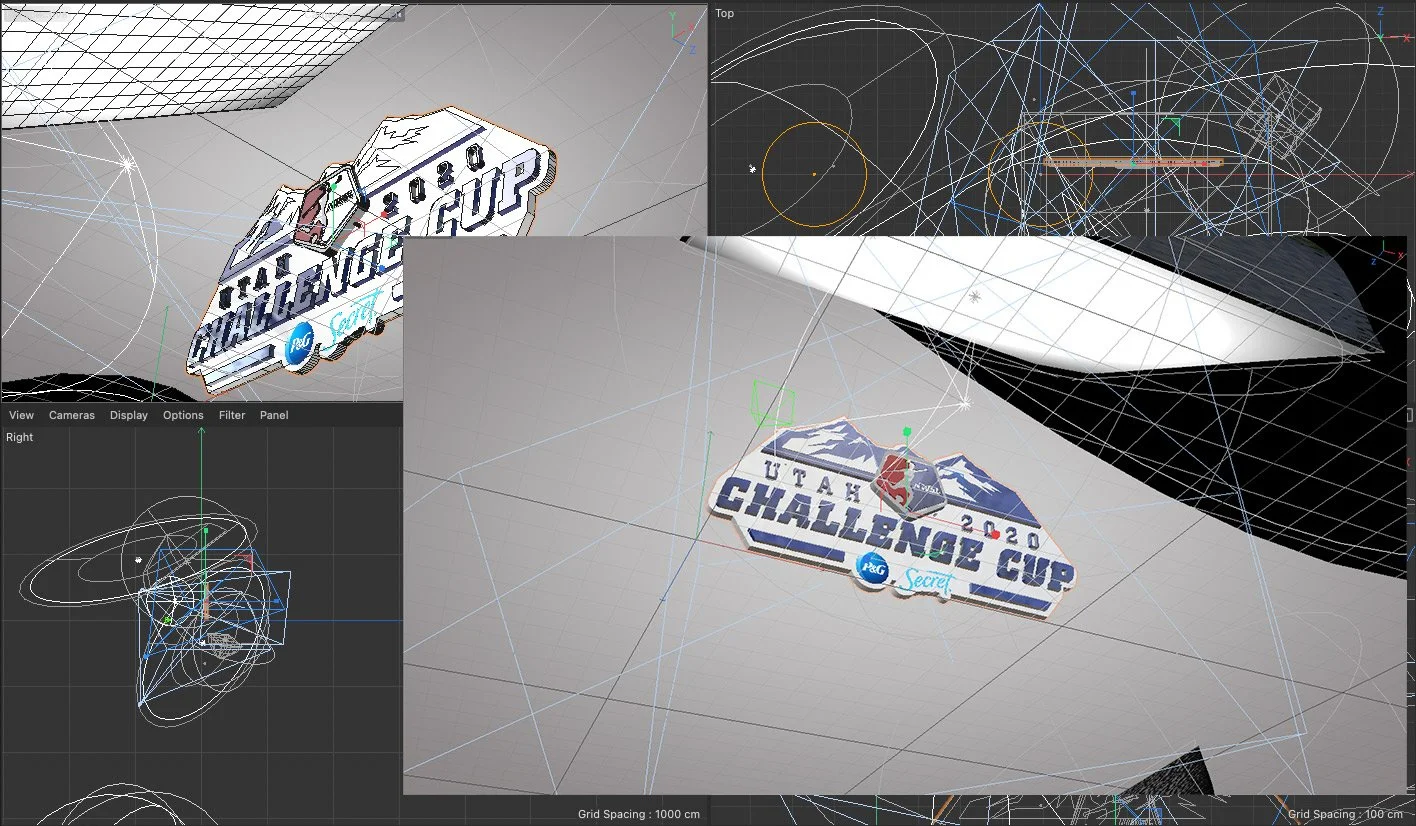Open the View menu of the Right viewport
The height and width of the screenshot is (826, 1416).
click(21, 415)
